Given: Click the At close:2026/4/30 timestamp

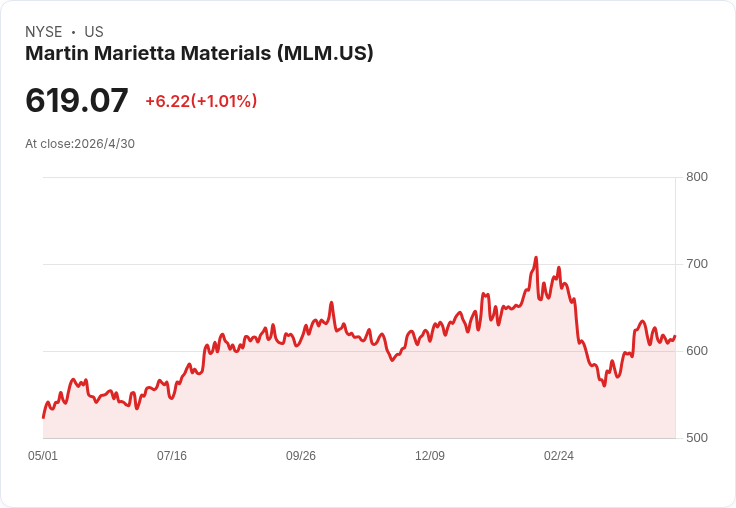Looking at the screenshot, I should tap(80, 144).
